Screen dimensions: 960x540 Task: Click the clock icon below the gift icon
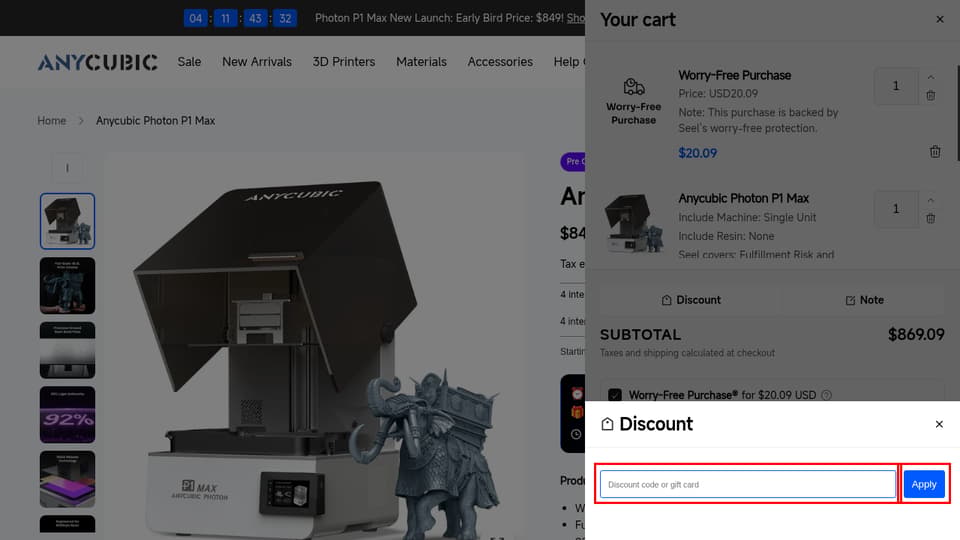tap(576, 434)
